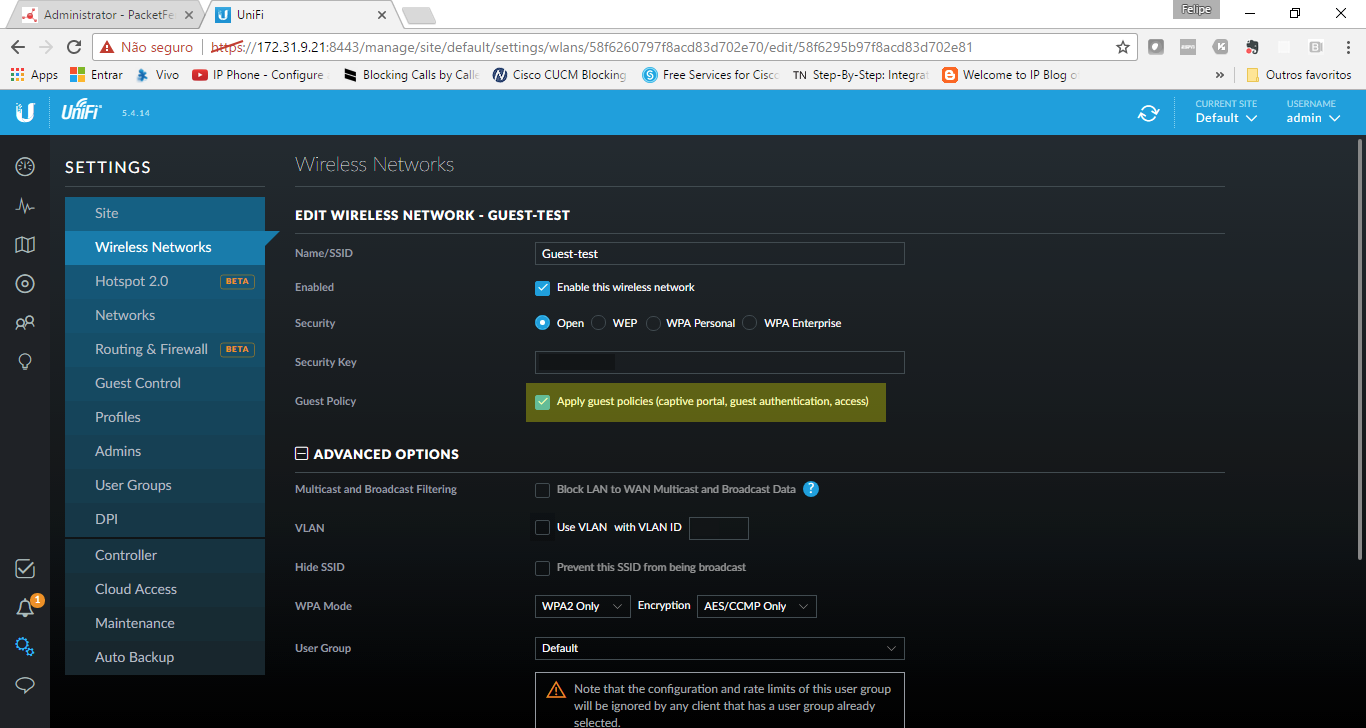Open Hotspot 2.0 settings
The width and height of the screenshot is (1366, 728).
(x=165, y=281)
